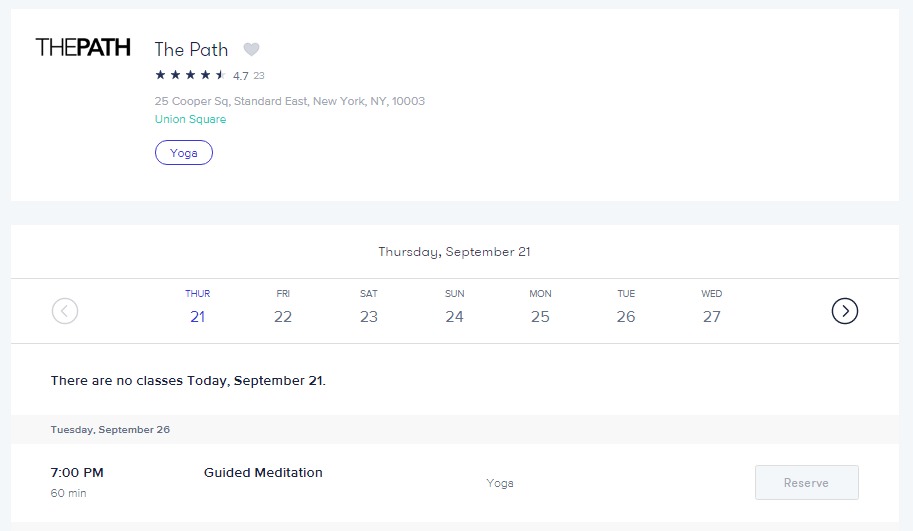
Task: Open the Guided Meditation class title
Action: click(263, 473)
